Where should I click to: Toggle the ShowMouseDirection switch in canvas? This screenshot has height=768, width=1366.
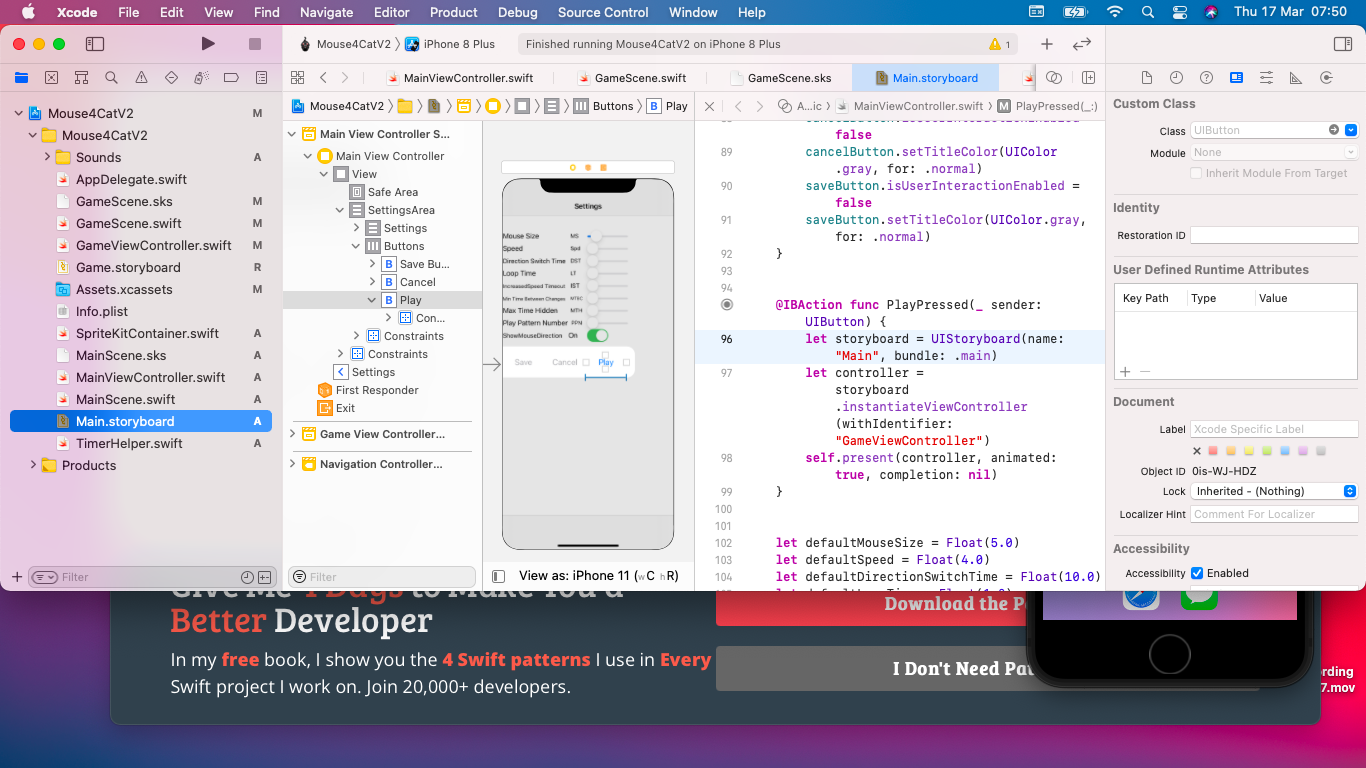597,336
